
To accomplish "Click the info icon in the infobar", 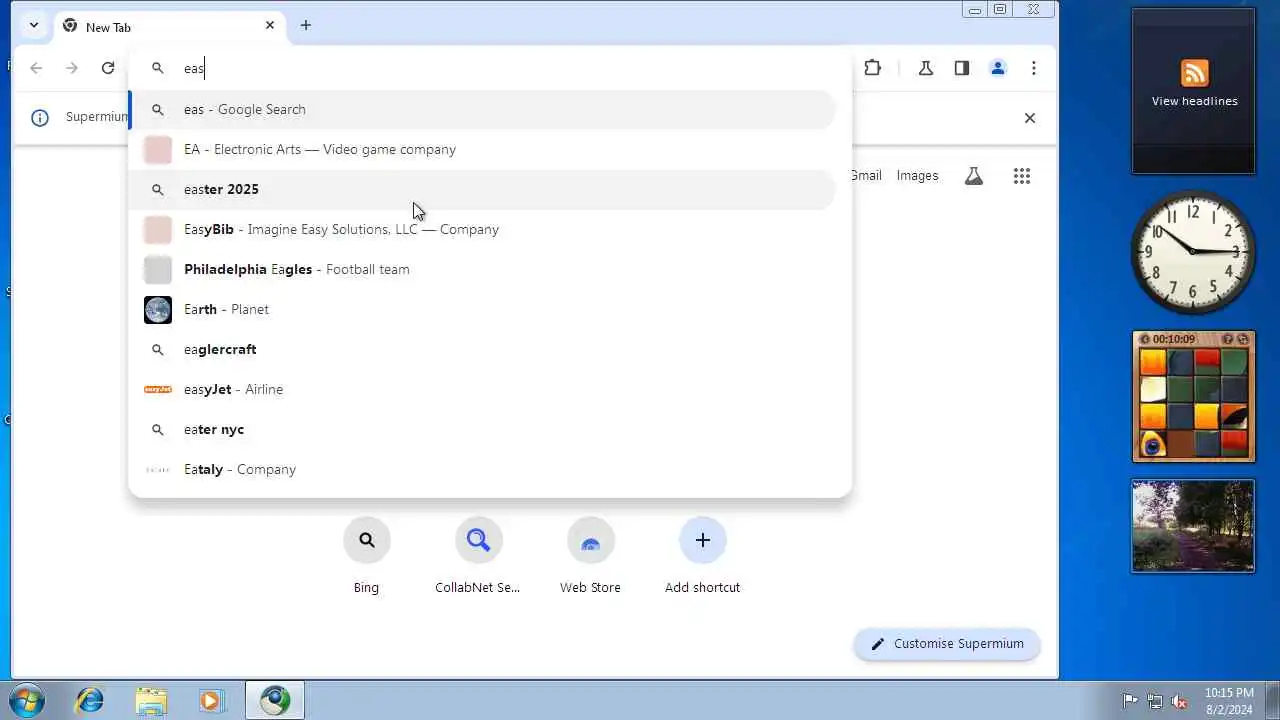I will (40, 118).
